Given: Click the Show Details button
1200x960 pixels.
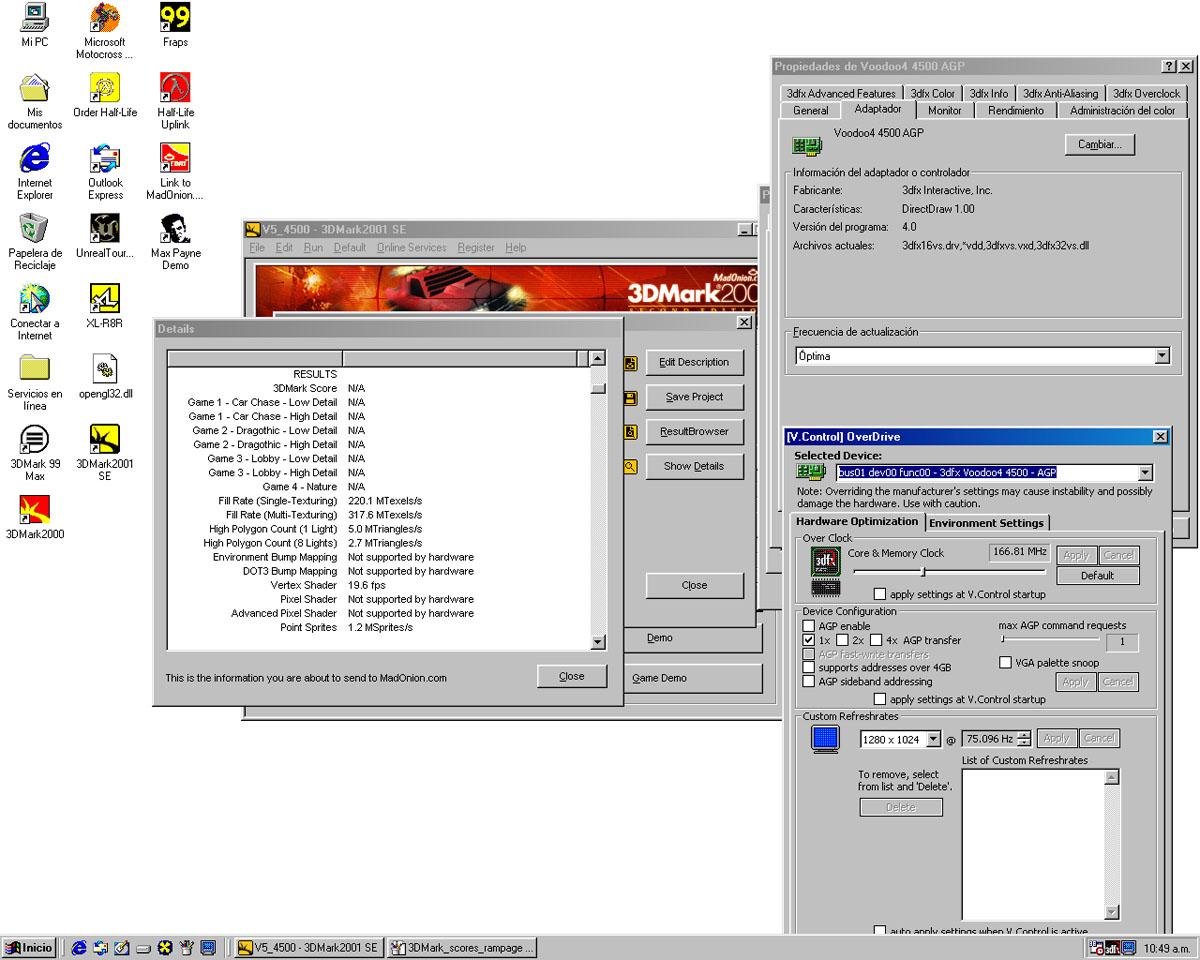Looking at the screenshot, I should click(x=694, y=466).
